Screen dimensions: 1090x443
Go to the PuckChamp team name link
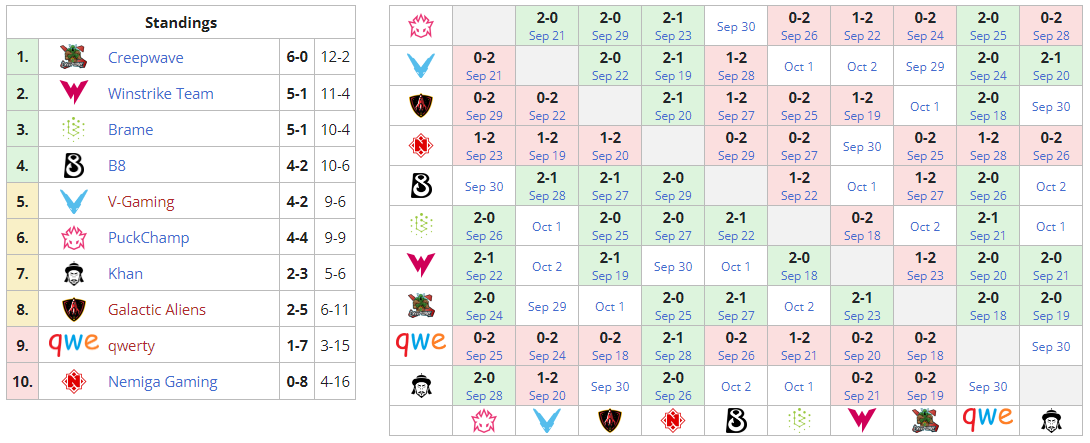click(148, 238)
